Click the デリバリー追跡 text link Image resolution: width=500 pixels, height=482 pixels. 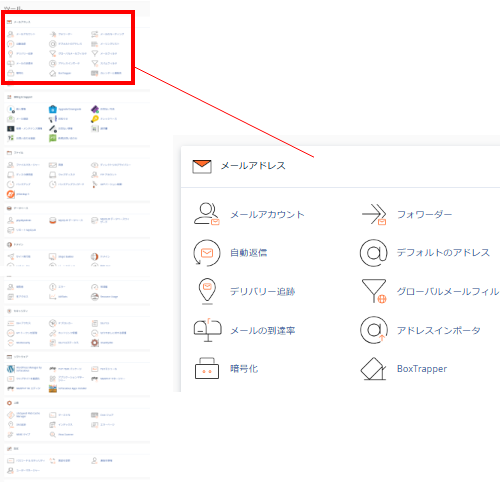click(x=263, y=291)
